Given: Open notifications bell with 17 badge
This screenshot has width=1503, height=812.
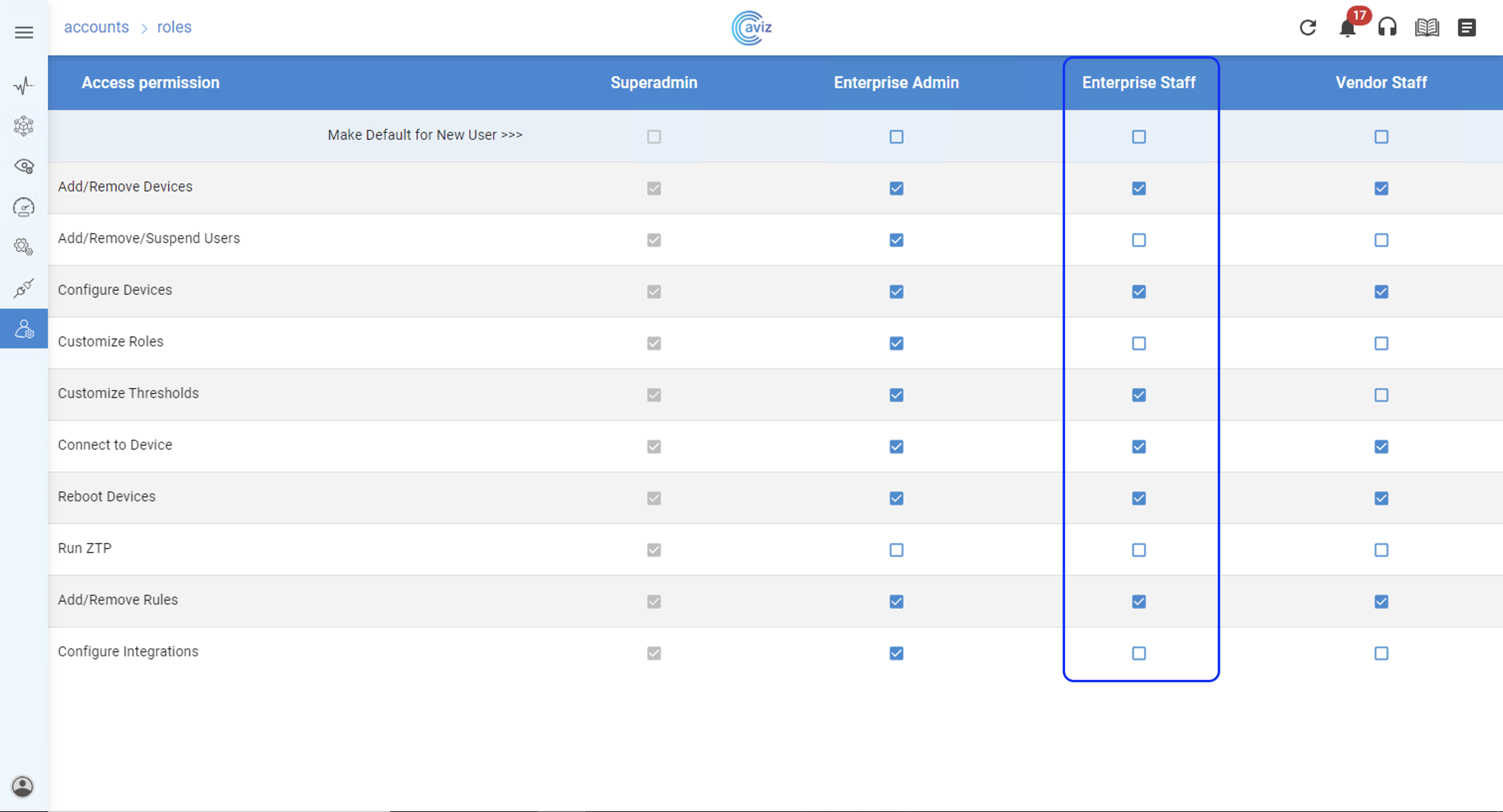Looking at the screenshot, I should click(x=1347, y=27).
